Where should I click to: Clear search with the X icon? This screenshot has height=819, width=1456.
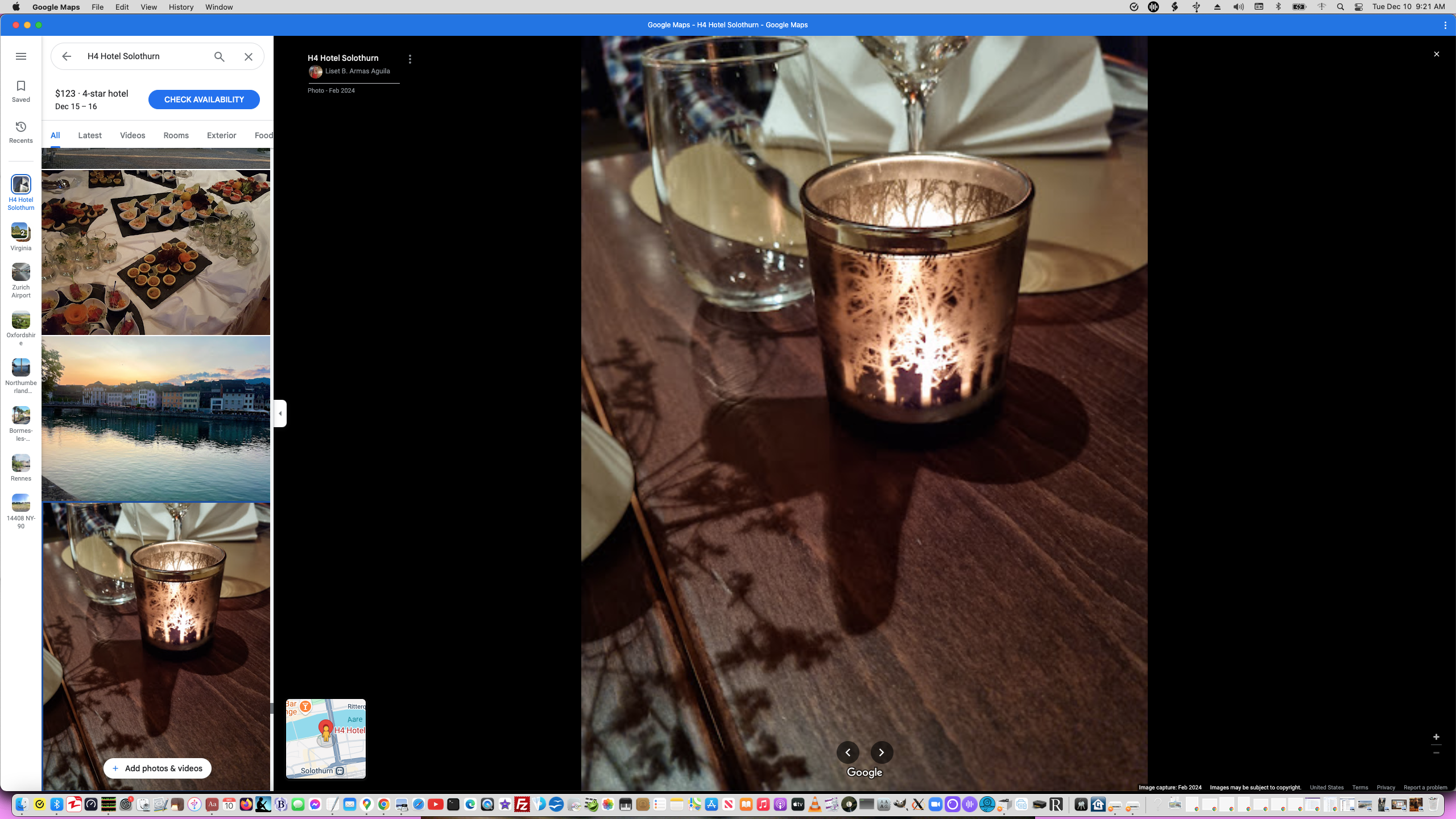coord(249,56)
